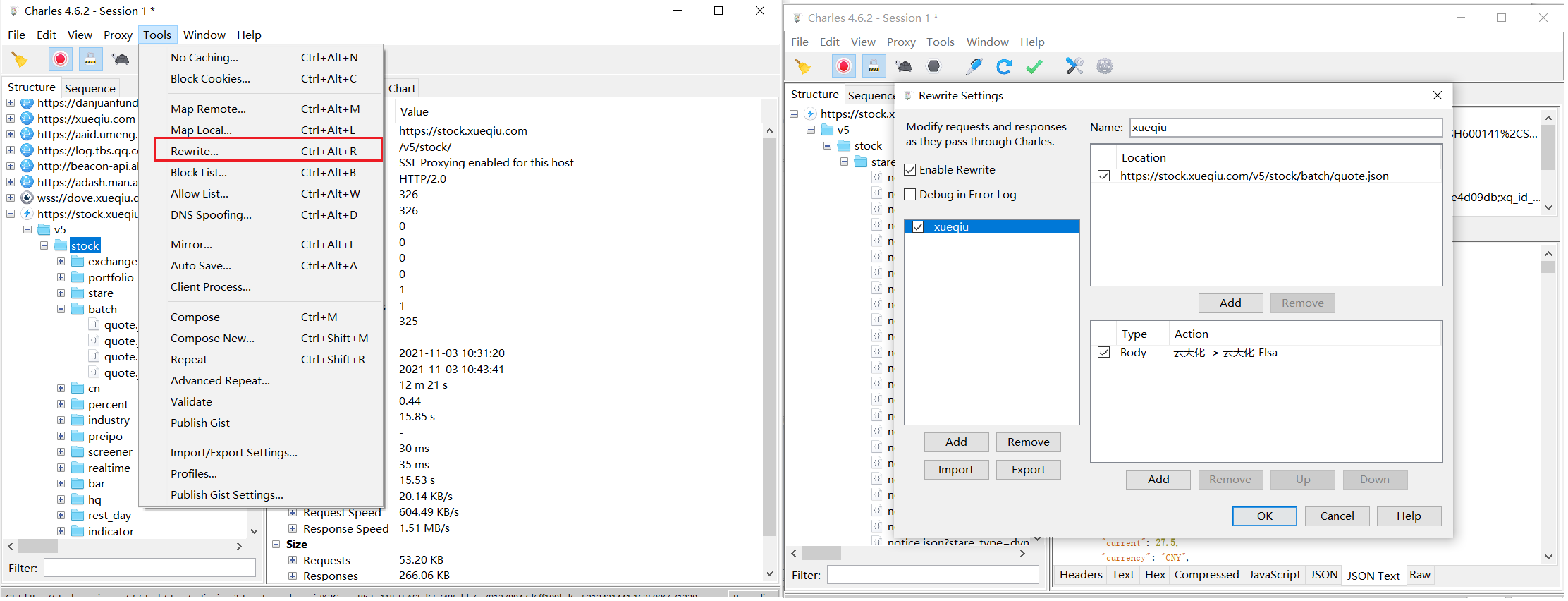Open Import/Export Settings... menu entry

[x=261, y=453]
